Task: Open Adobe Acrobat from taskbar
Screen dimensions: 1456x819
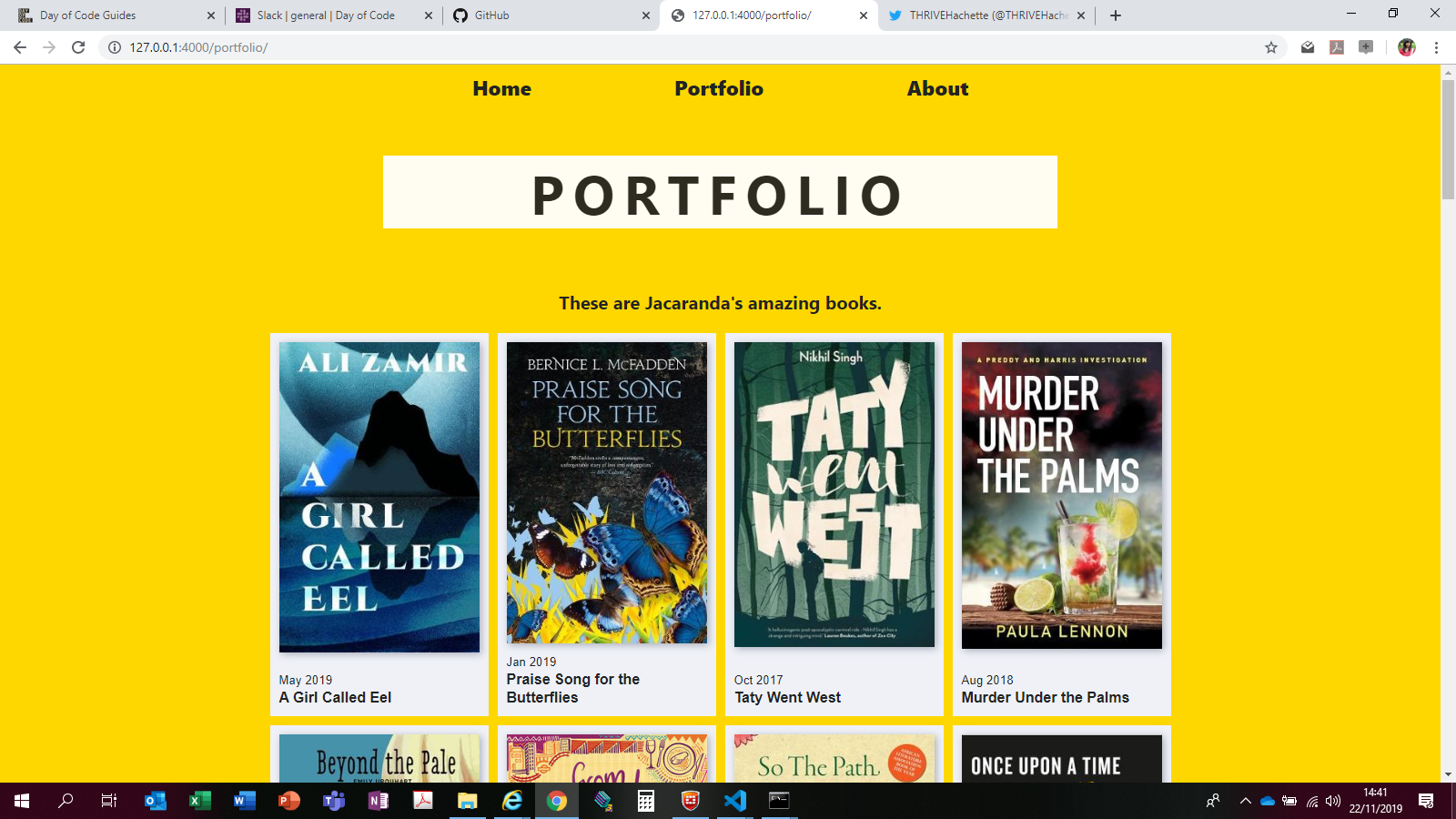Action: pos(422,801)
